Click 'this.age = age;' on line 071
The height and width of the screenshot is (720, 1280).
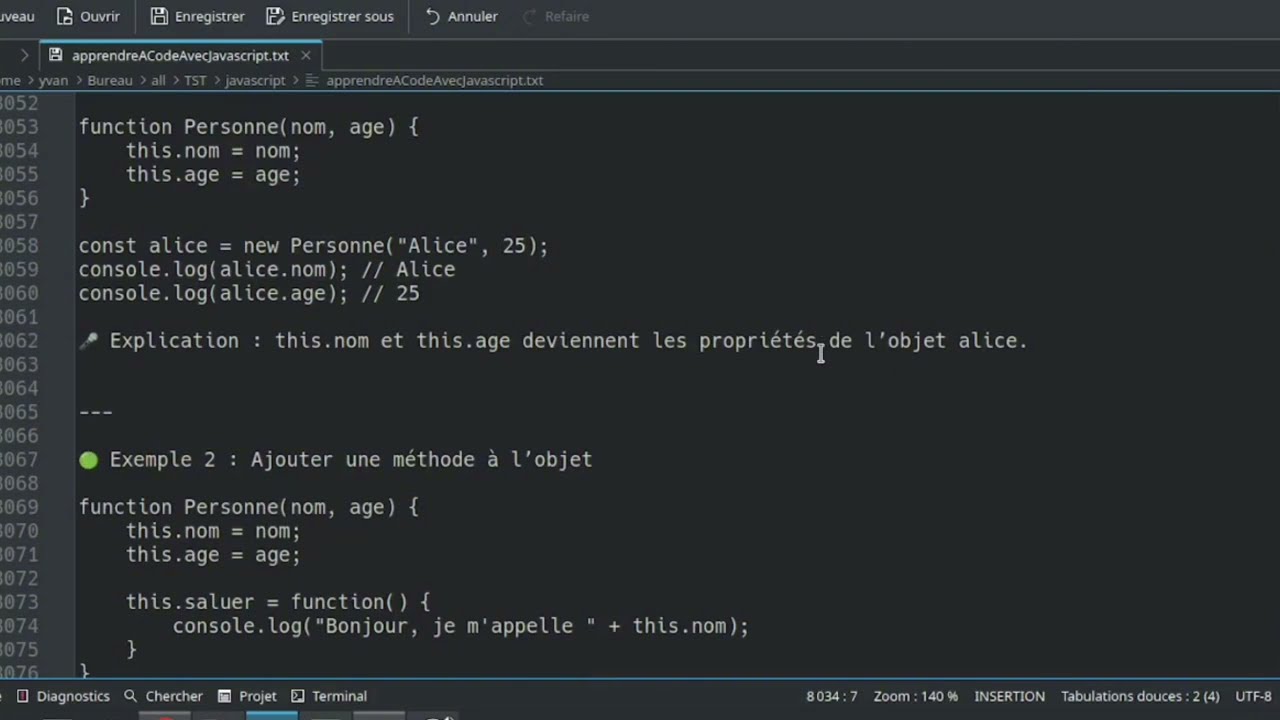point(213,555)
